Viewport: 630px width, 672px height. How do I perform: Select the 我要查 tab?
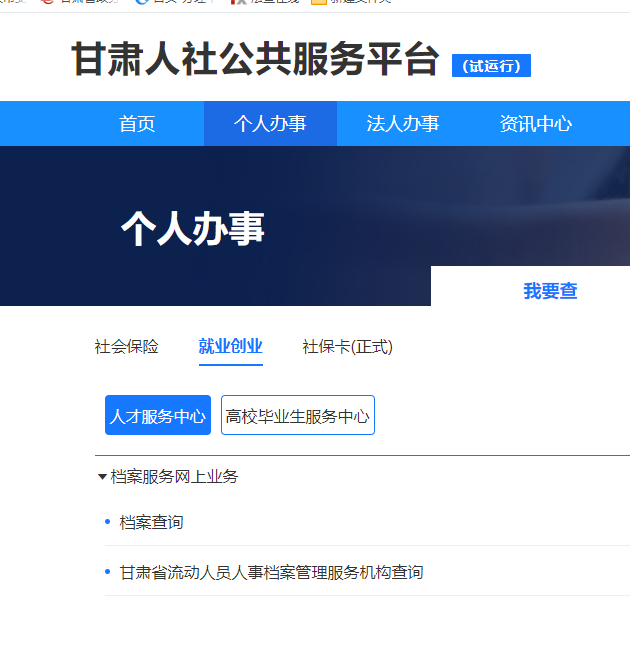[550, 291]
